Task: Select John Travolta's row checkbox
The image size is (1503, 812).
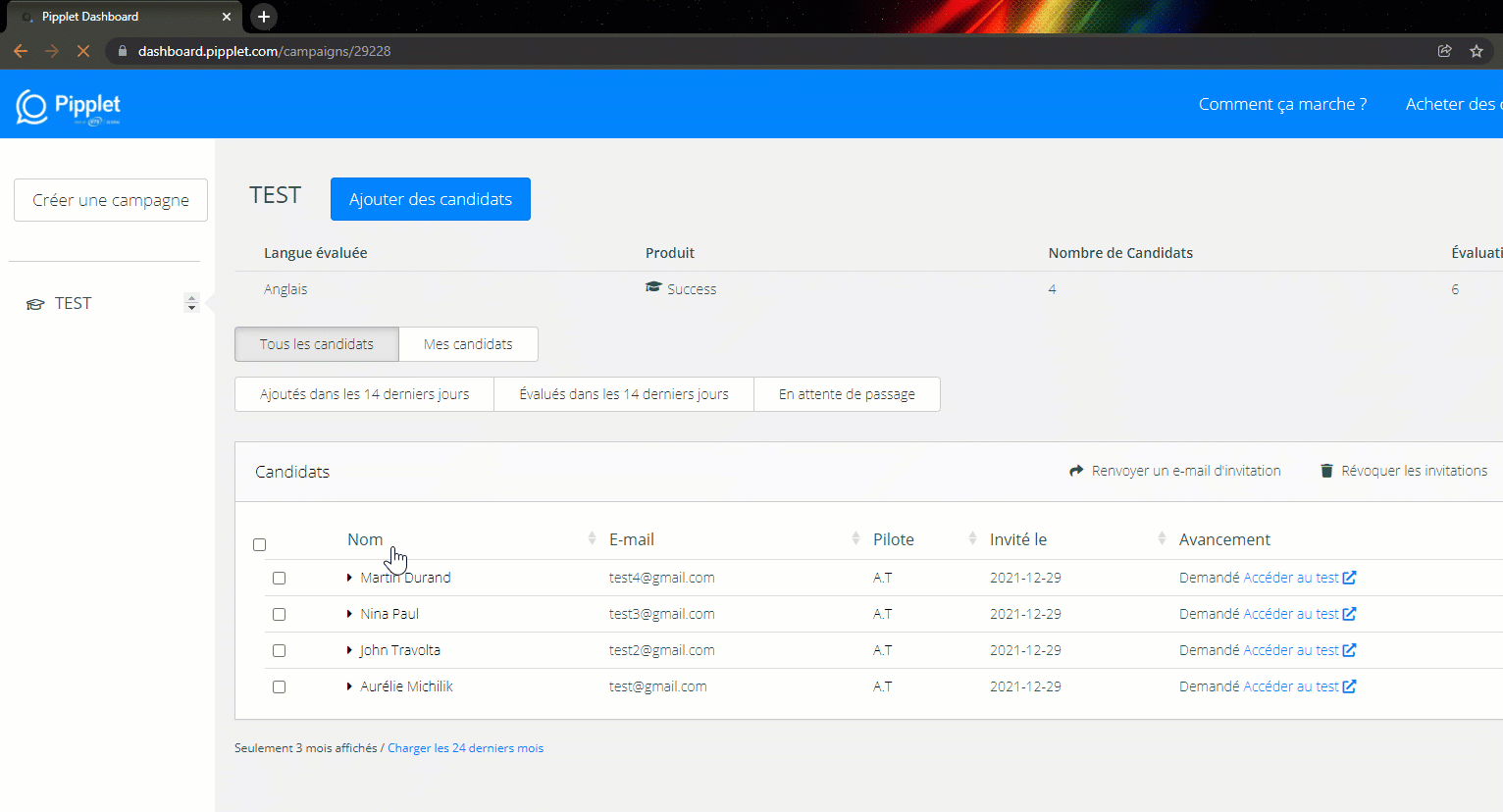Action: (x=280, y=650)
